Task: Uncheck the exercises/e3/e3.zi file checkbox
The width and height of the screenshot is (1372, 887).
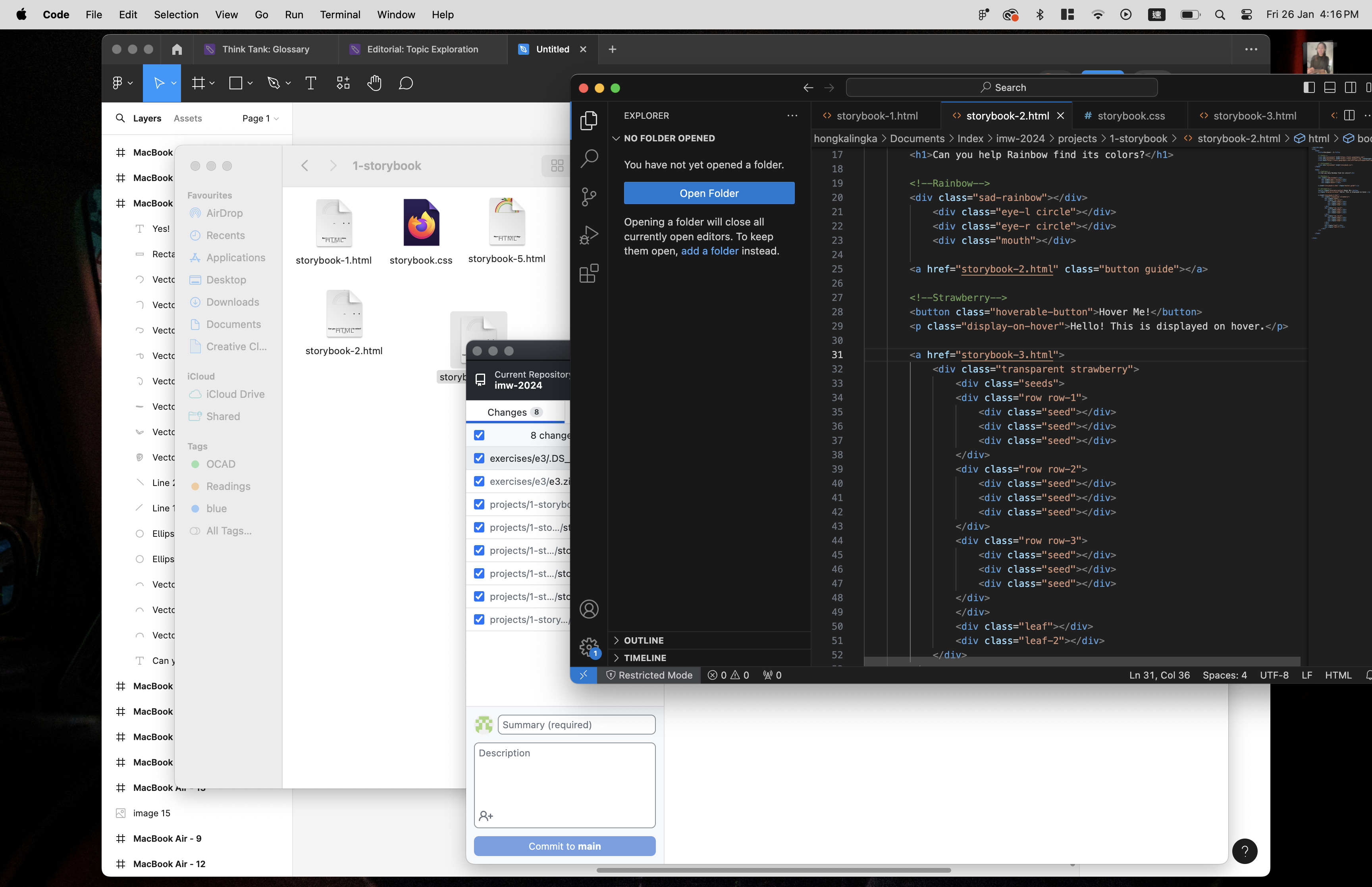Action: pyautogui.click(x=479, y=482)
